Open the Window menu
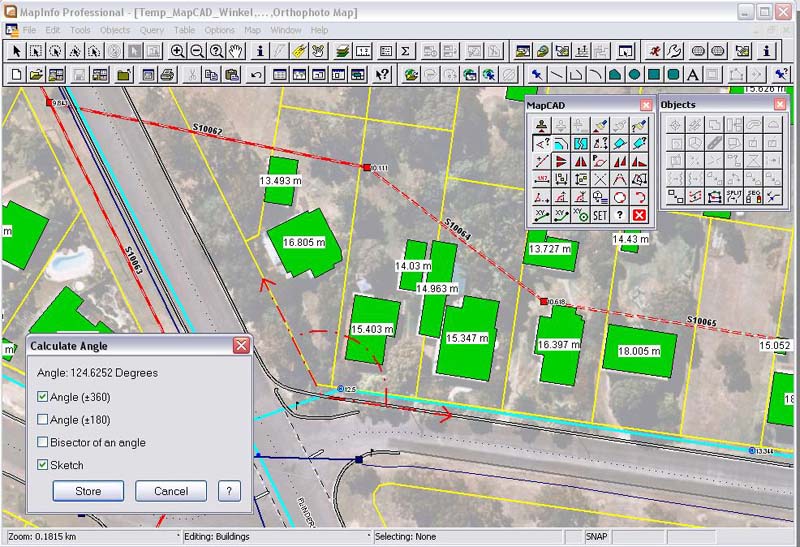The height and width of the screenshot is (547, 800). point(286,30)
